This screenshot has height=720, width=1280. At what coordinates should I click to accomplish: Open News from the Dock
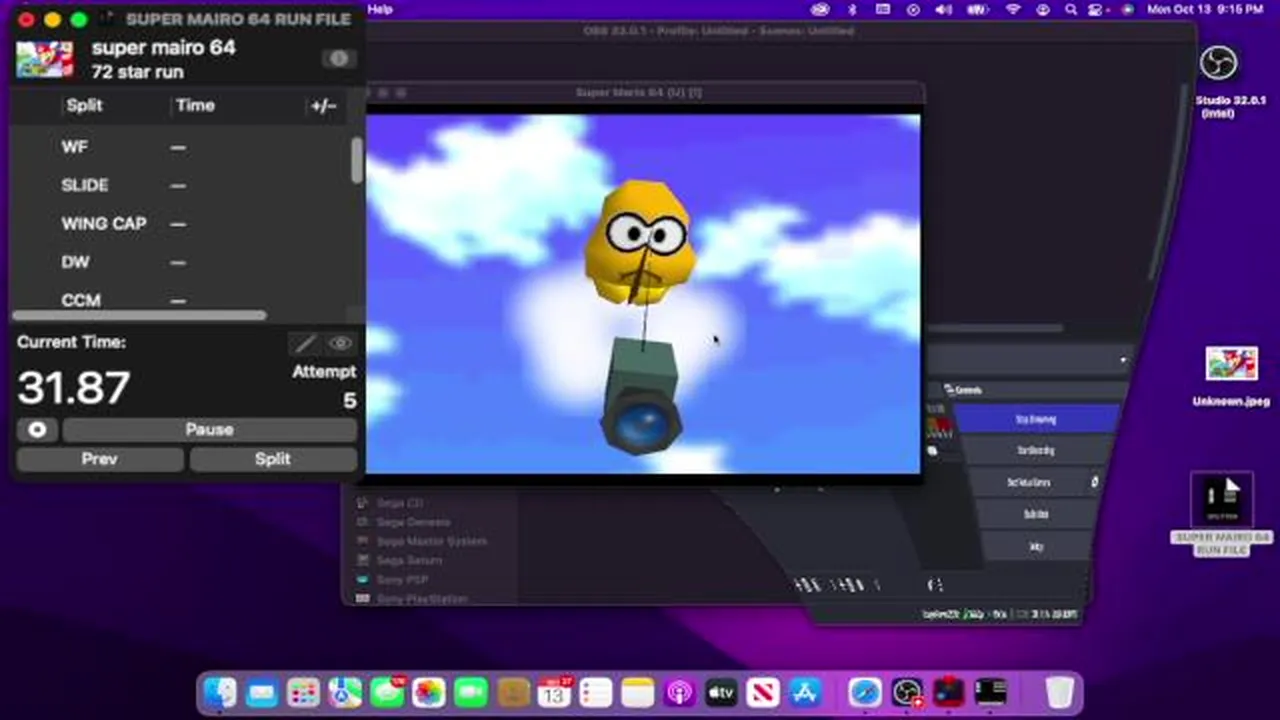pos(763,692)
